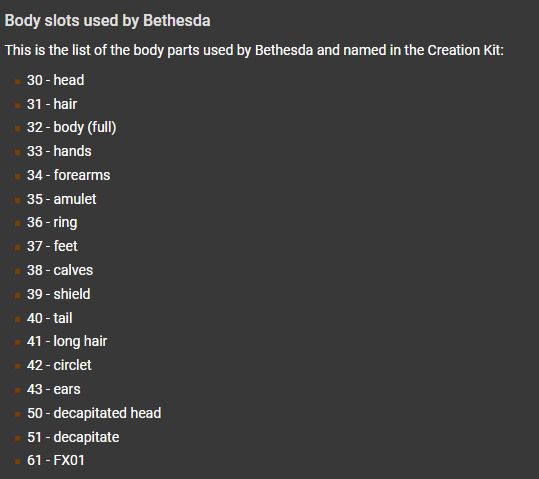Image resolution: width=539 pixels, height=479 pixels.
Task: Select the '30 - head' list item
Action: tap(56, 80)
